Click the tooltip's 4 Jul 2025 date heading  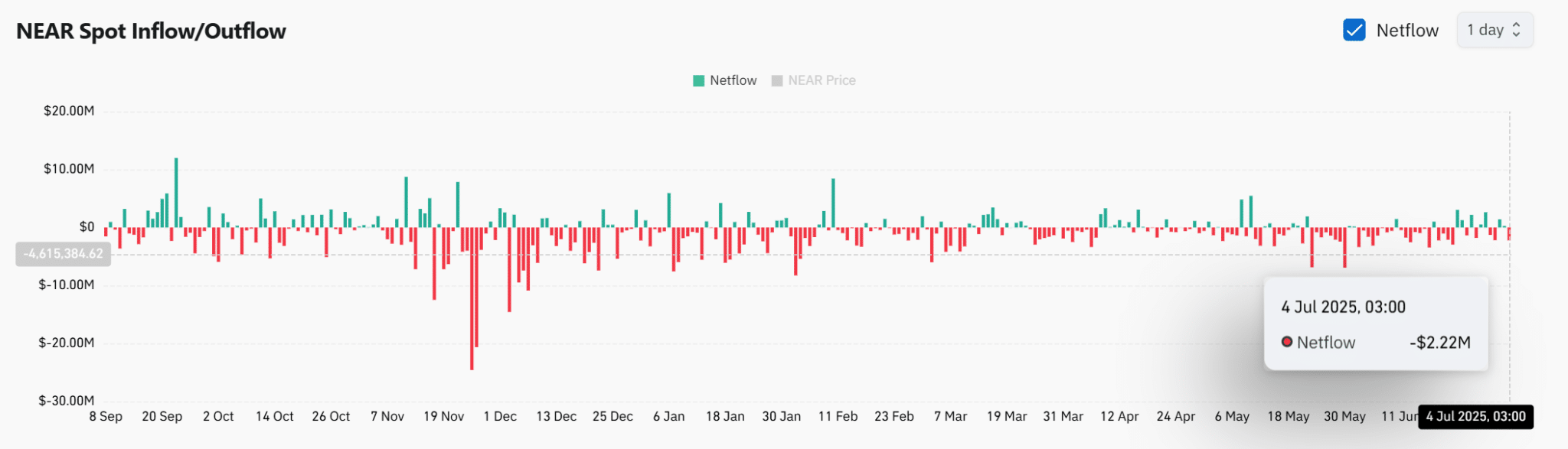(1344, 307)
